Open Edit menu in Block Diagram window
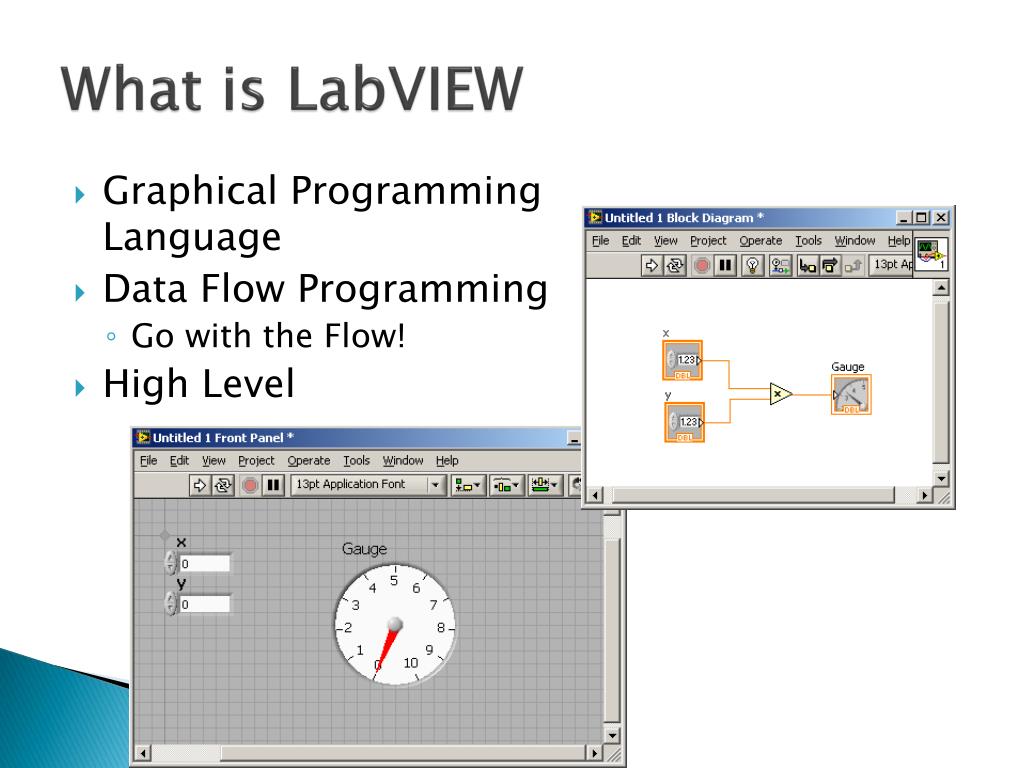This screenshot has width=1024, height=768. click(x=631, y=240)
